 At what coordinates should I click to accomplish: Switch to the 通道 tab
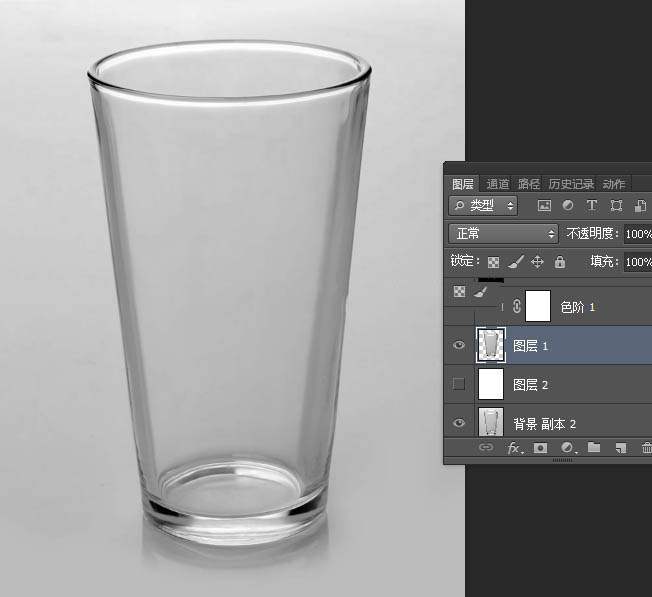(x=497, y=184)
